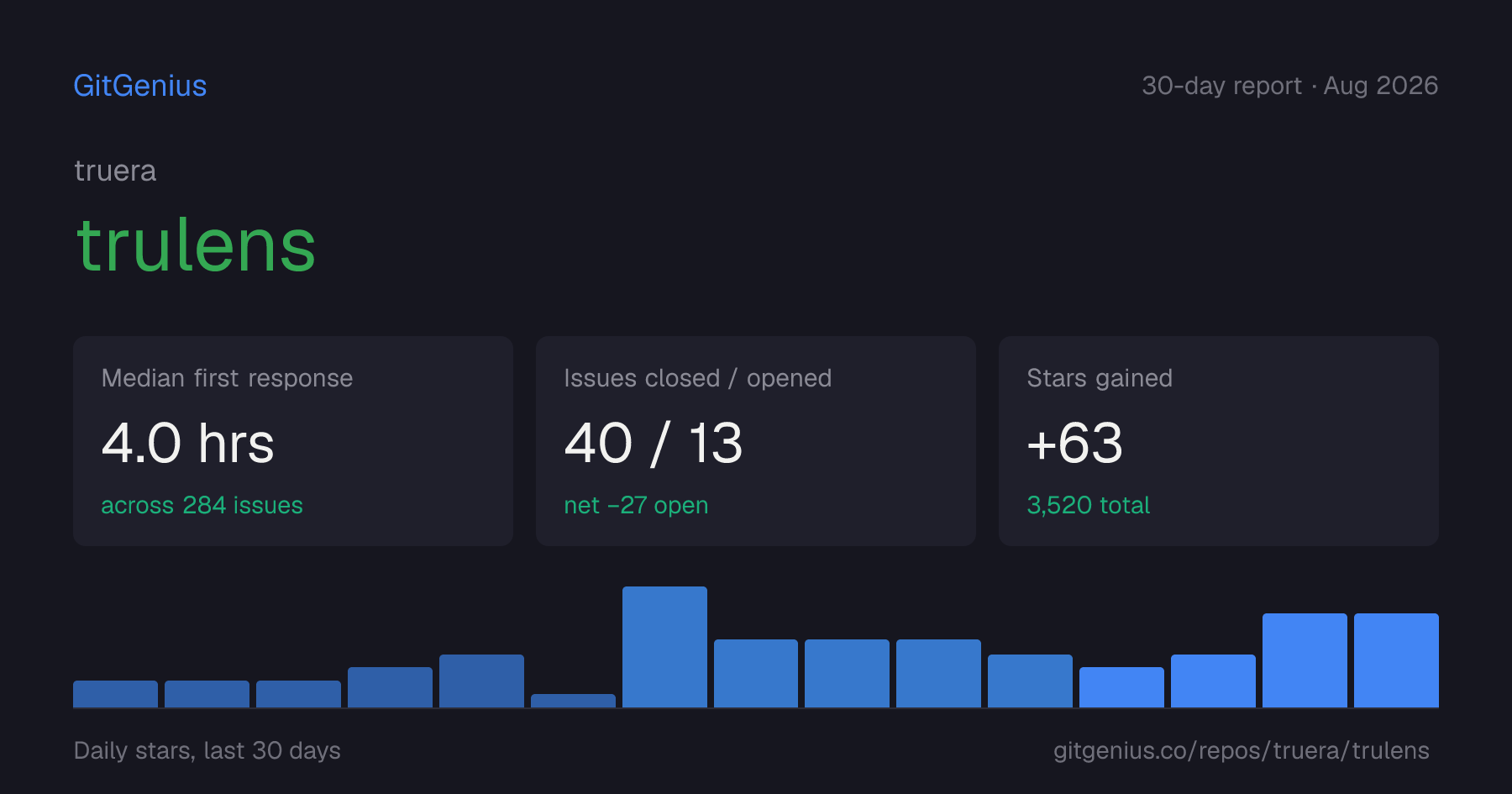Image resolution: width=1512 pixels, height=794 pixels.
Task: Click the '3,520 total' text
Action: (x=1088, y=505)
